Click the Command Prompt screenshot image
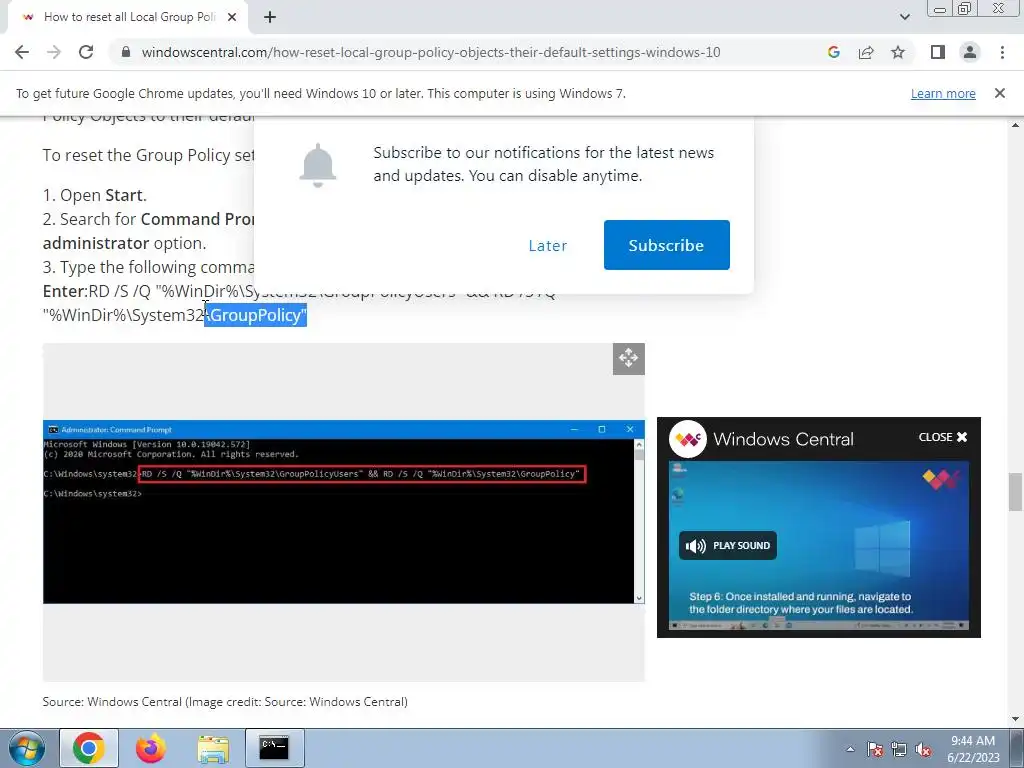Image resolution: width=1024 pixels, height=768 pixels. point(344,512)
